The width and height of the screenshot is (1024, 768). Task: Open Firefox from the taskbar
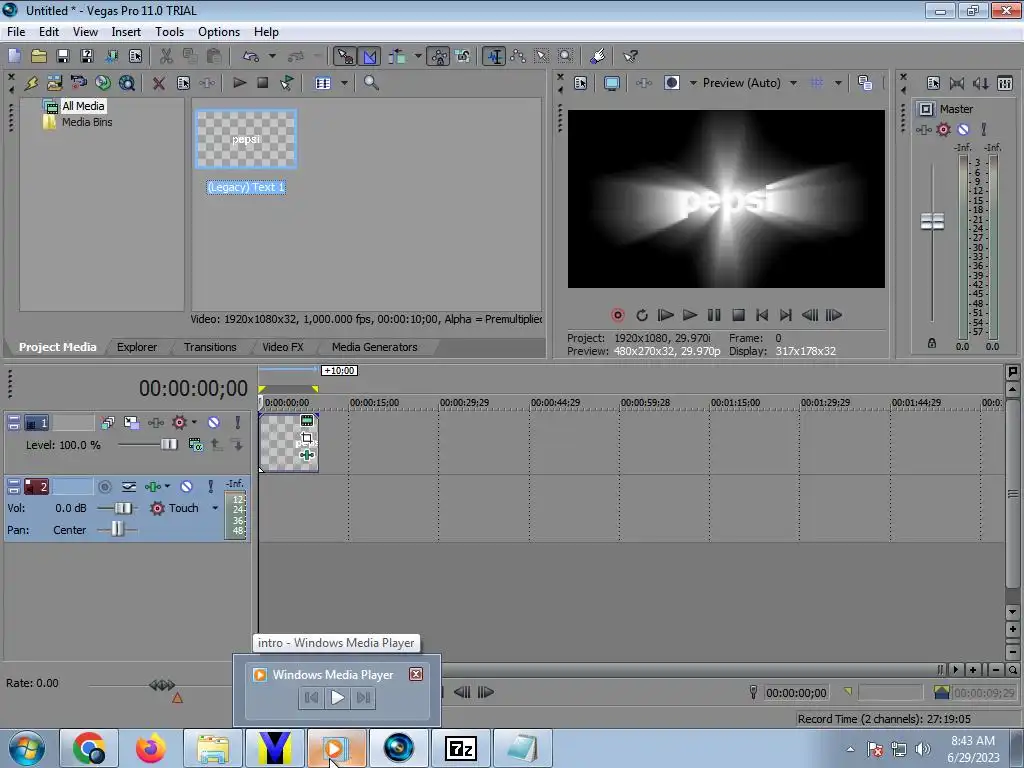(151, 748)
